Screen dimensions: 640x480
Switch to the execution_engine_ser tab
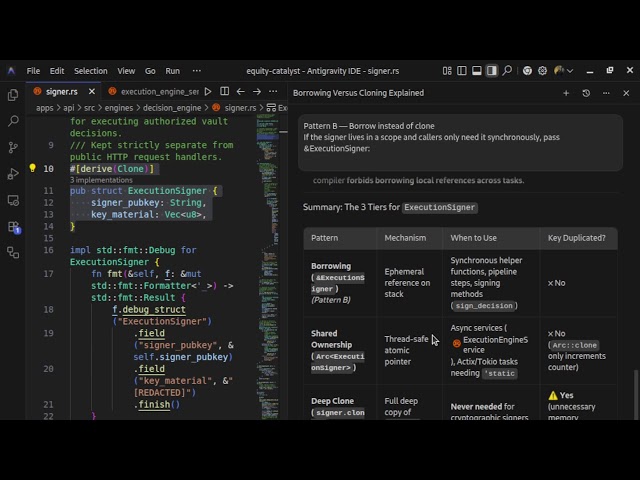click(155, 91)
